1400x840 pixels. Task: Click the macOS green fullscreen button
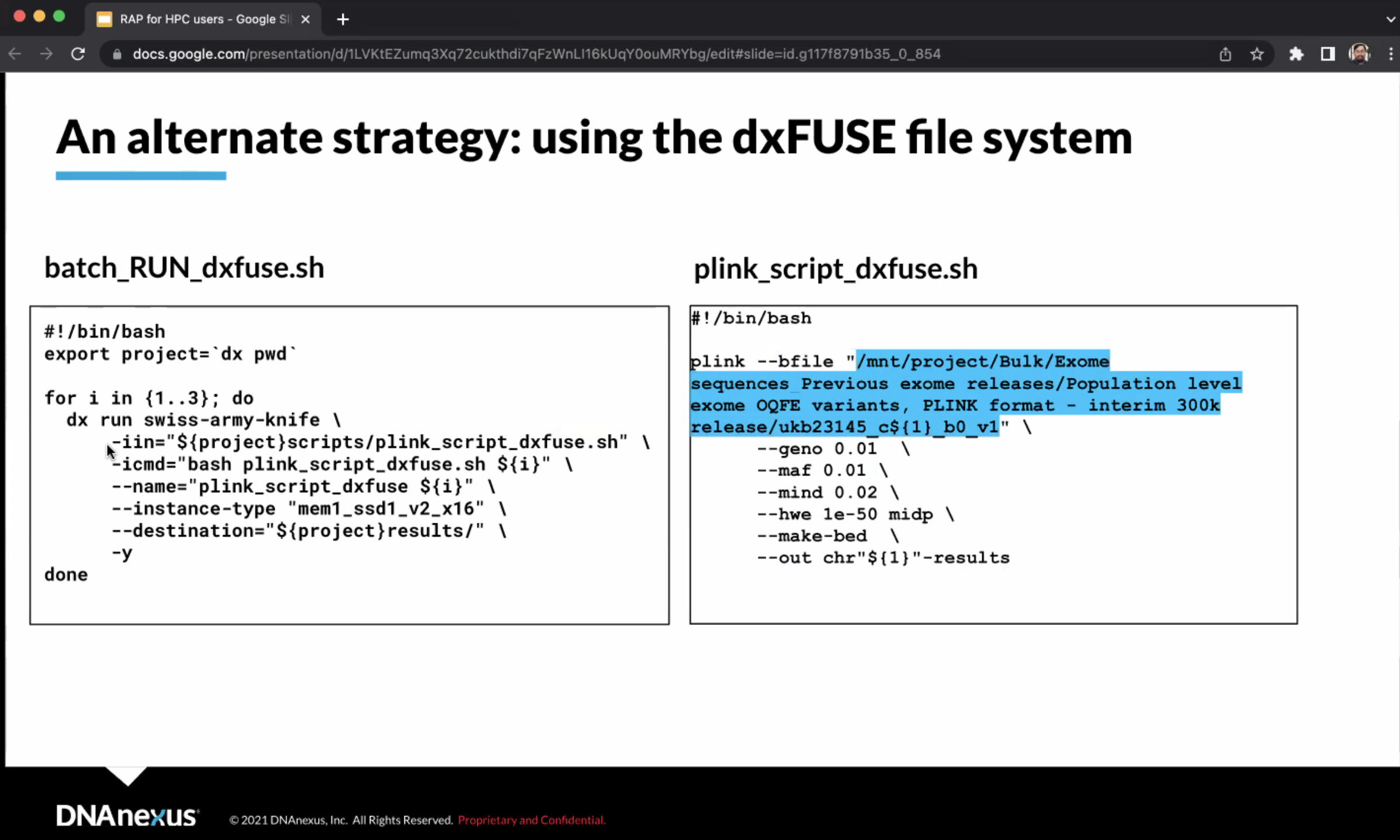59,16
